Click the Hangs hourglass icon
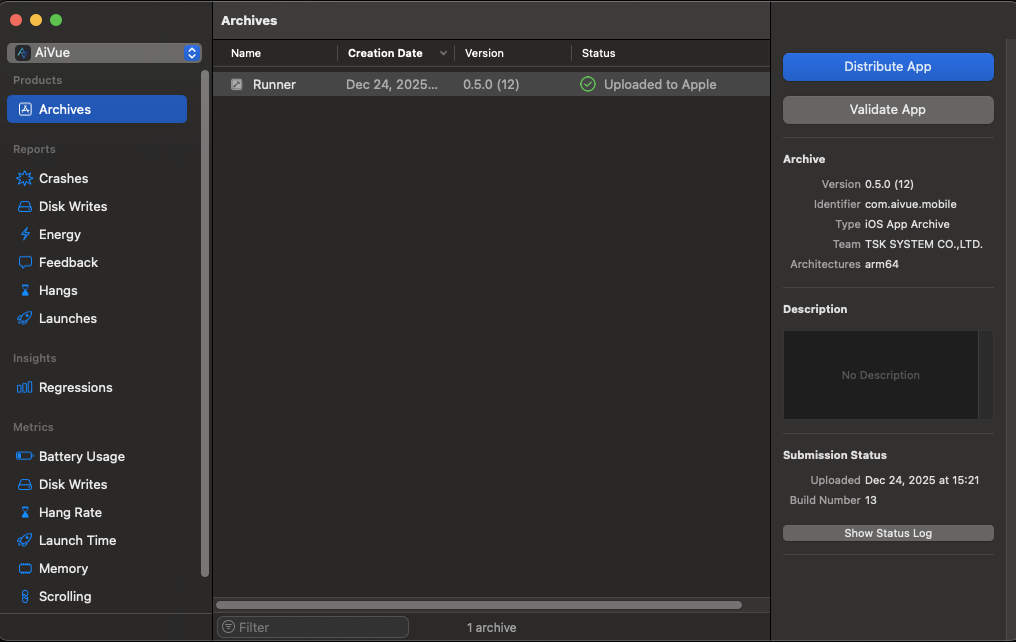The image size is (1016, 642). point(25,290)
